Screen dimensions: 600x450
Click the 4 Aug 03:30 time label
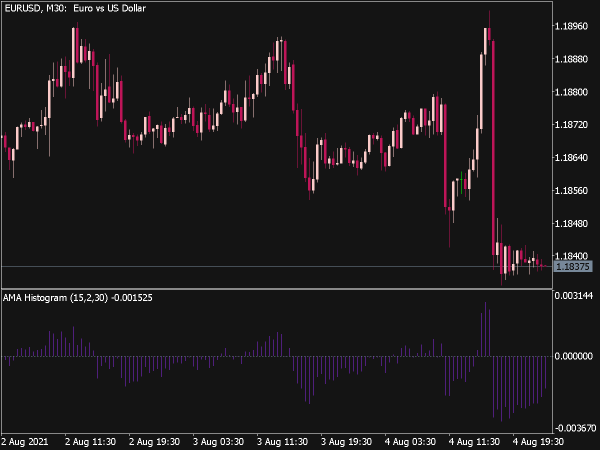pos(410,442)
